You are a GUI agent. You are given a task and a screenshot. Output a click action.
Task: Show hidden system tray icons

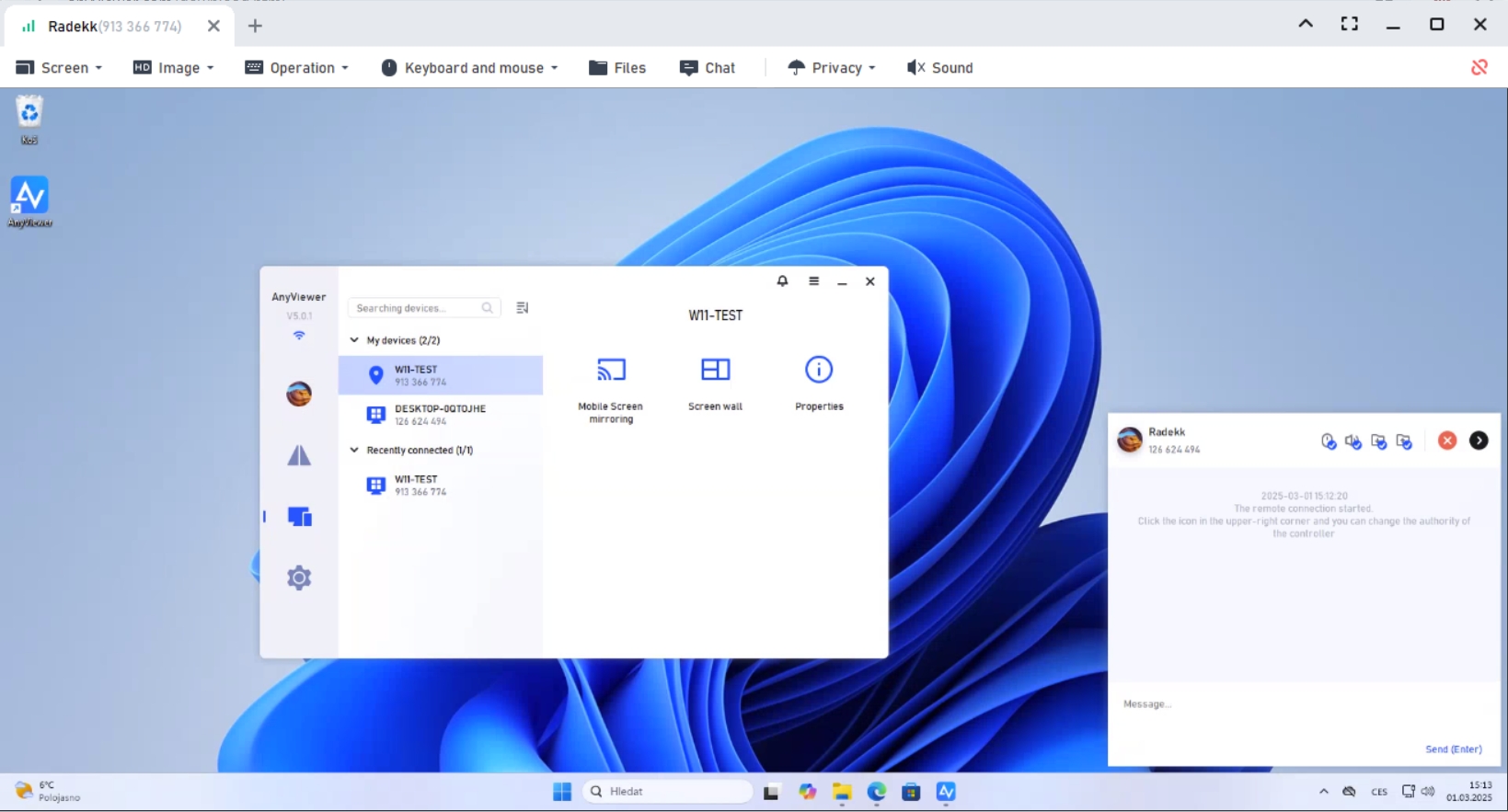click(1323, 792)
